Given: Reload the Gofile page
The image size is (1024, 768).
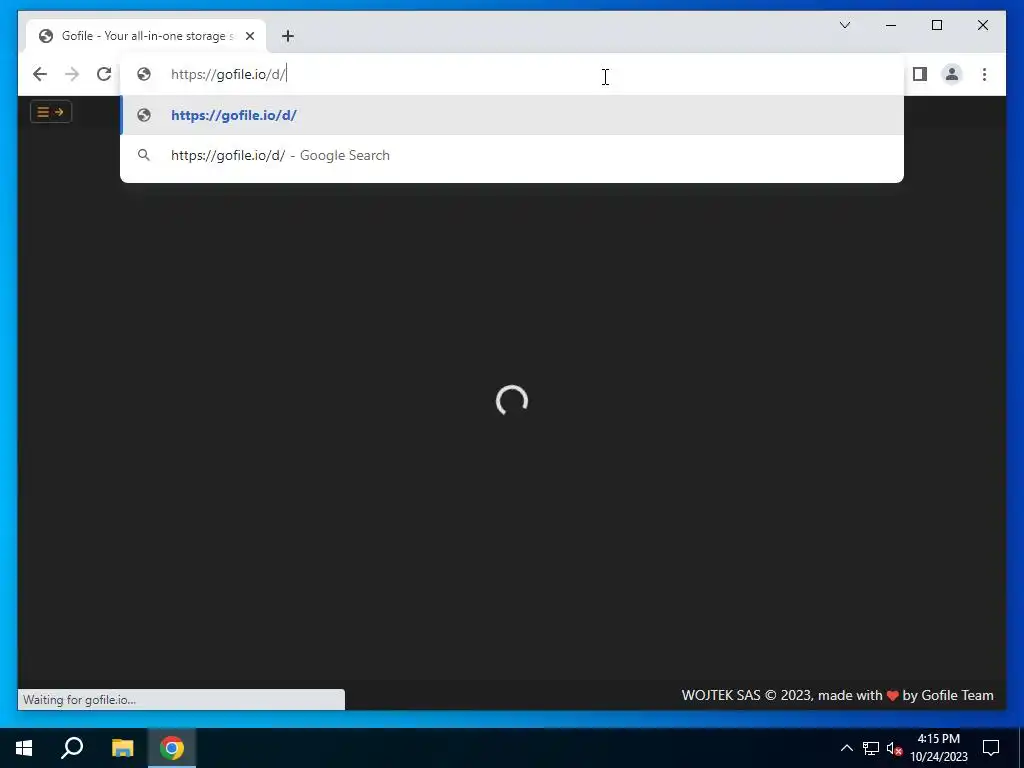Looking at the screenshot, I should (x=104, y=74).
